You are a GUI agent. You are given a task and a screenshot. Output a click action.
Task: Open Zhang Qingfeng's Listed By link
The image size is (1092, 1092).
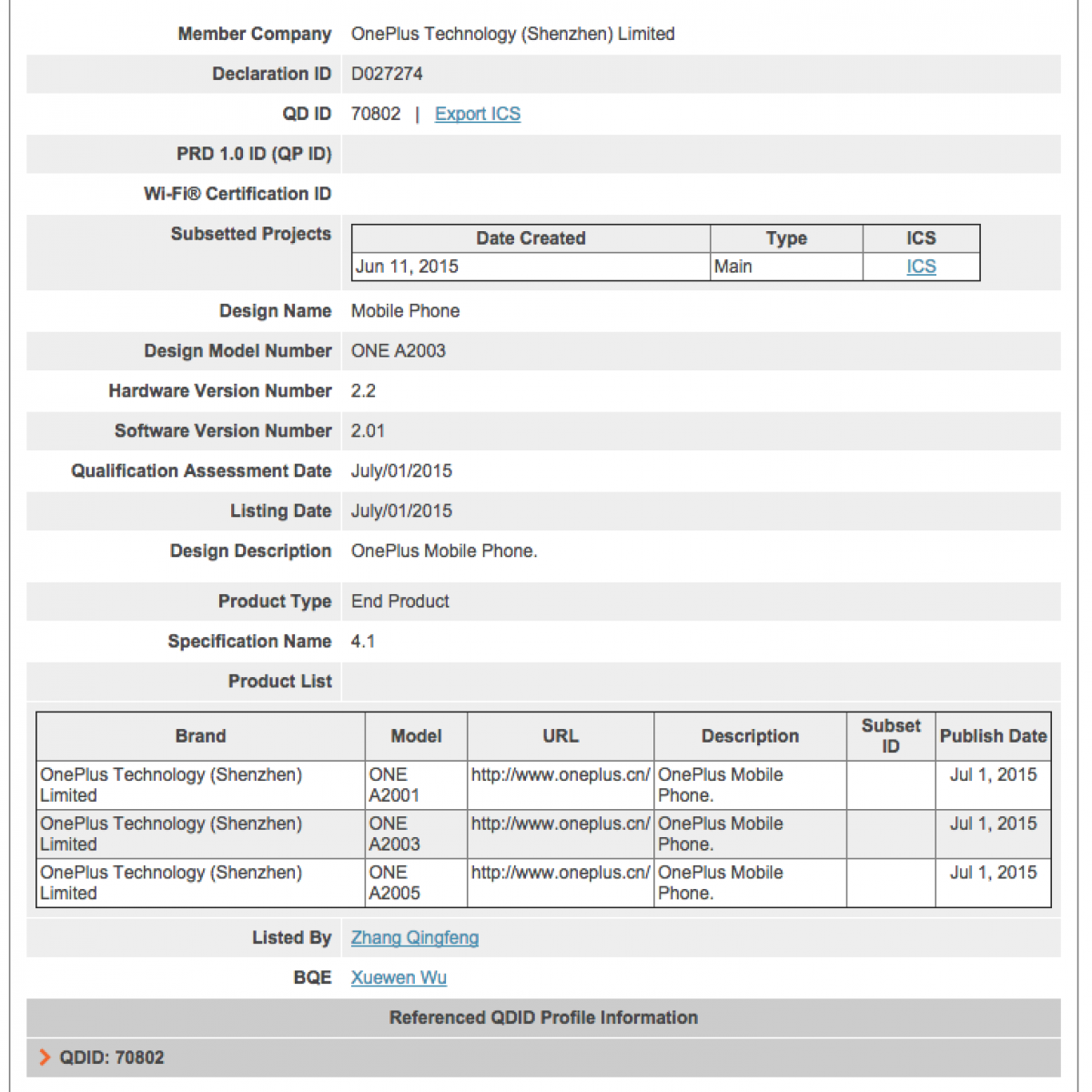pyautogui.click(x=414, y=937)
